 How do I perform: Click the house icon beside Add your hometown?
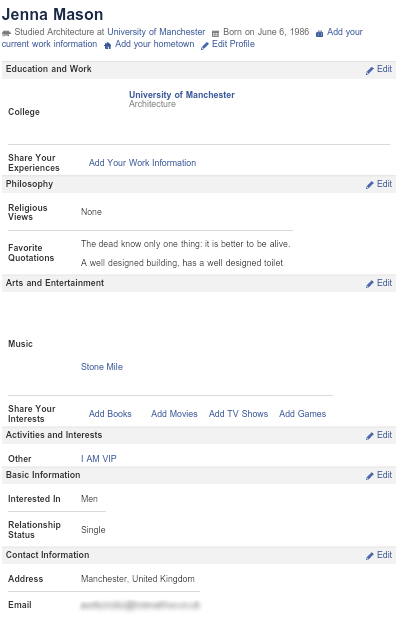[107, 46]
